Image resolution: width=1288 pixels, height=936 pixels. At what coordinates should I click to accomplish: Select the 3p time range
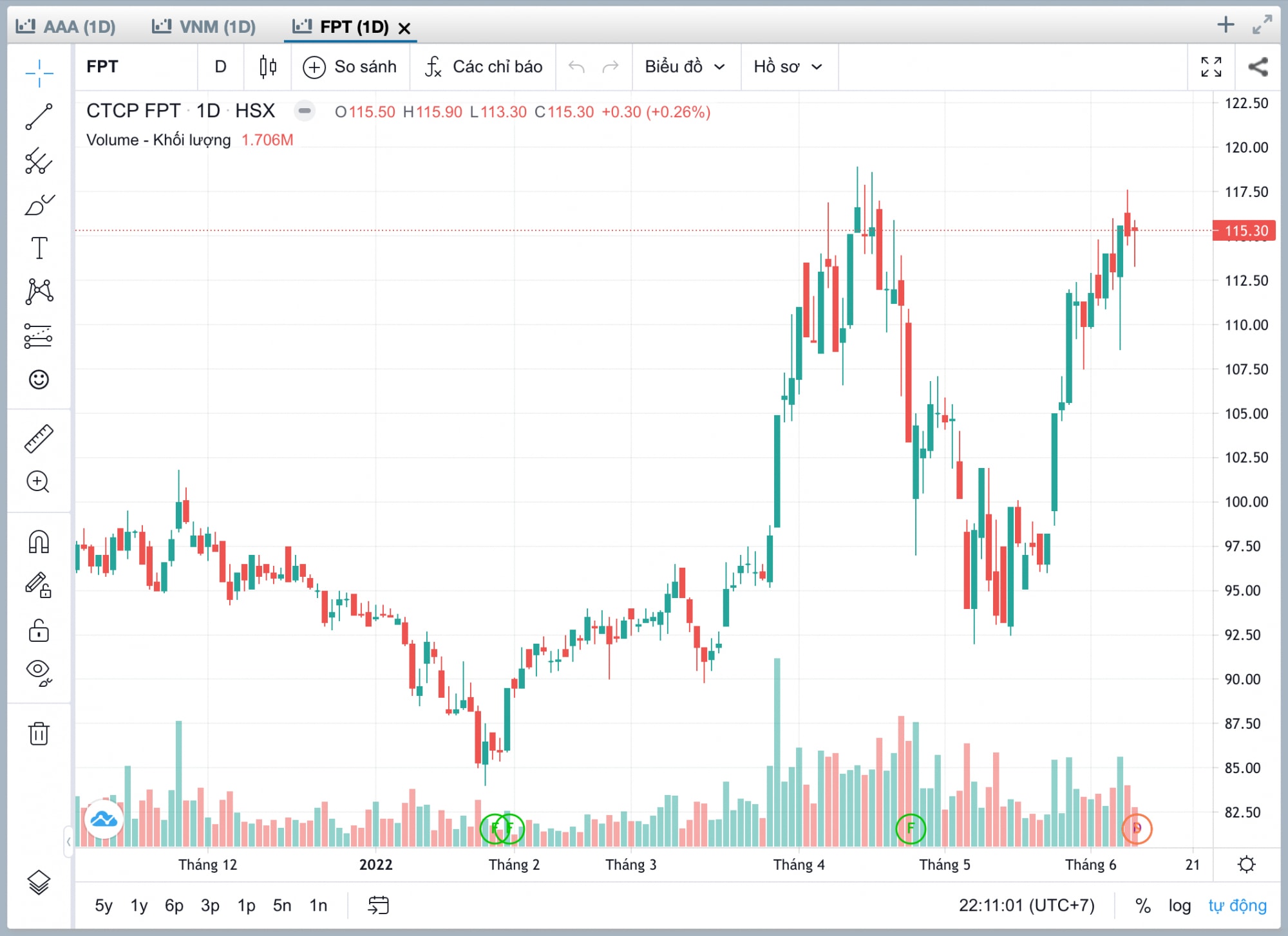coord(210,905)
